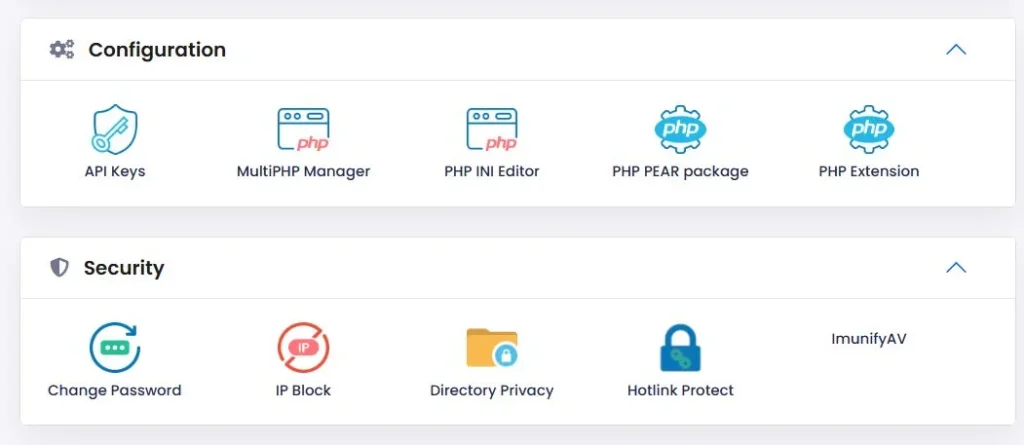Collapse the Configuration section chevron
Viewport: 1024px width, 445px height.
(x=956, y=49)
